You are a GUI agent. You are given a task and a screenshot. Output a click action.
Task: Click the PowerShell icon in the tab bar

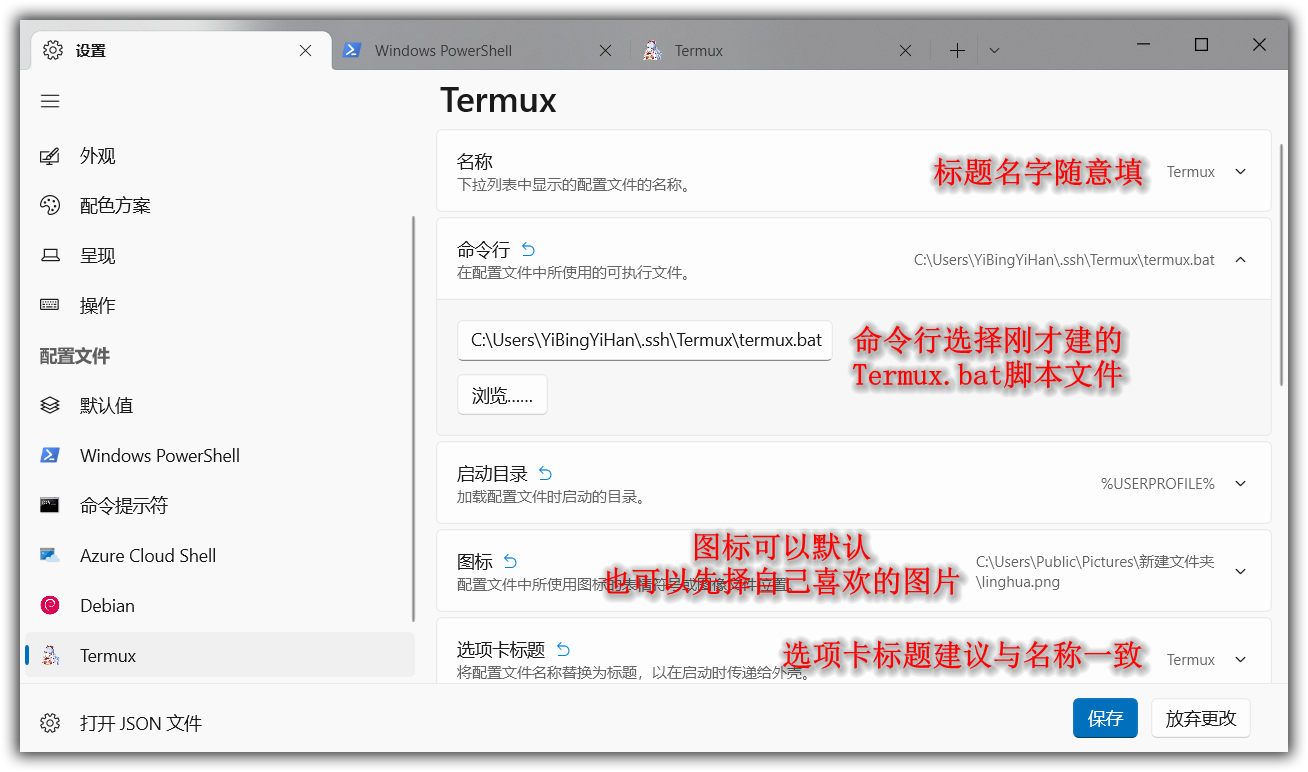351,50
